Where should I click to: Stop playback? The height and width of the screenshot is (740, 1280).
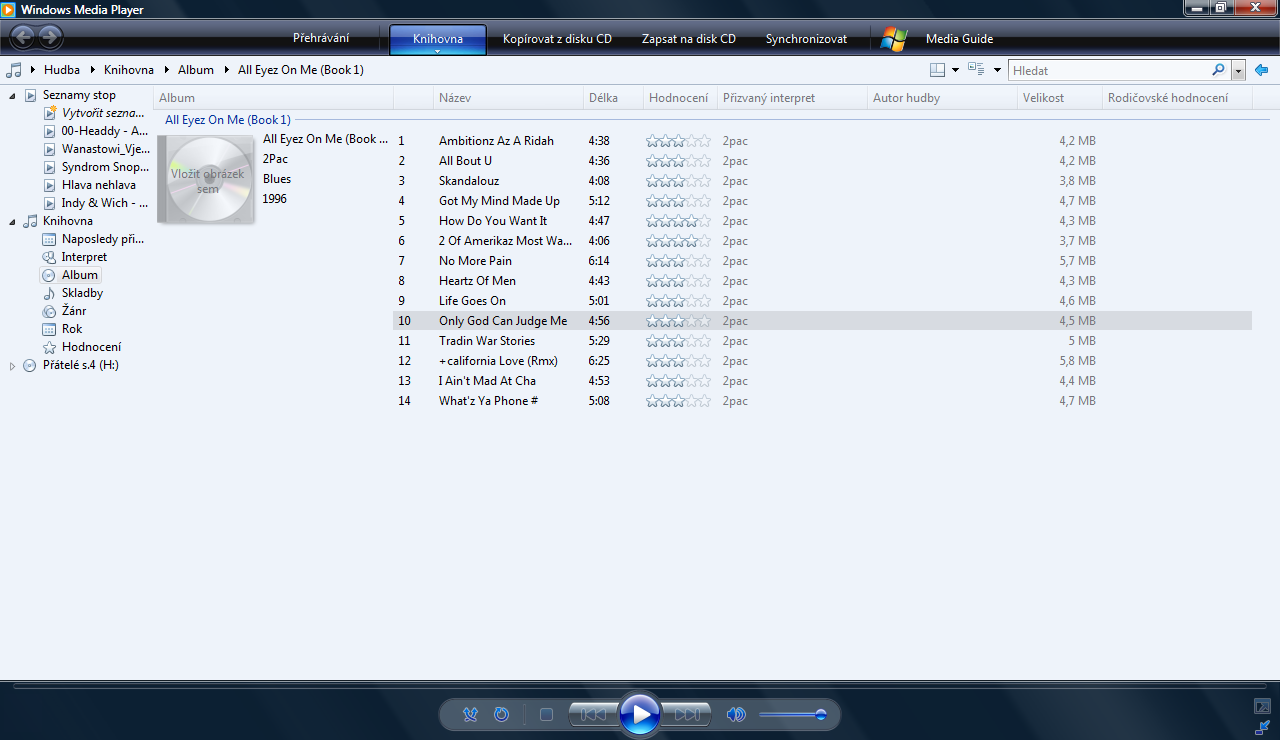546,715
